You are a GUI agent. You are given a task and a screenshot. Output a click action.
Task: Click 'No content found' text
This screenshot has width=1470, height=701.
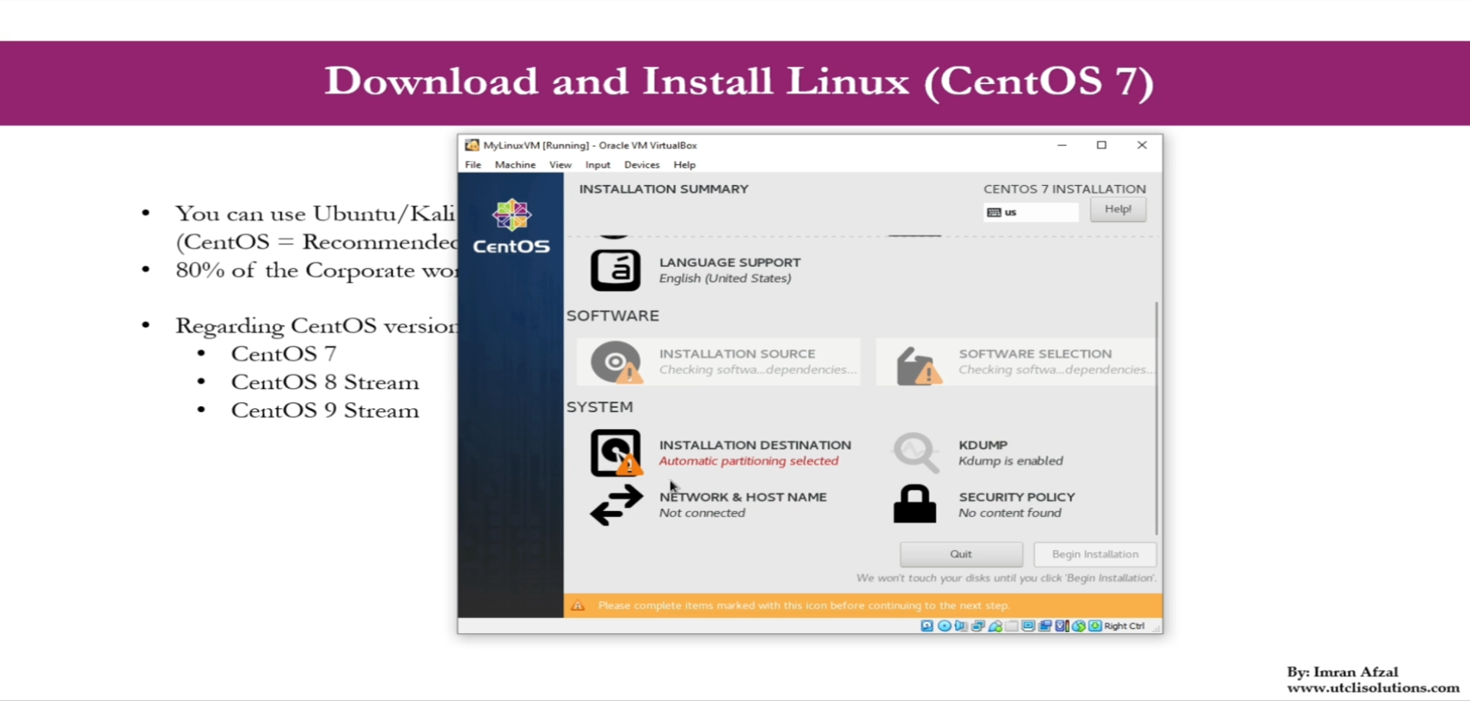1010,513
